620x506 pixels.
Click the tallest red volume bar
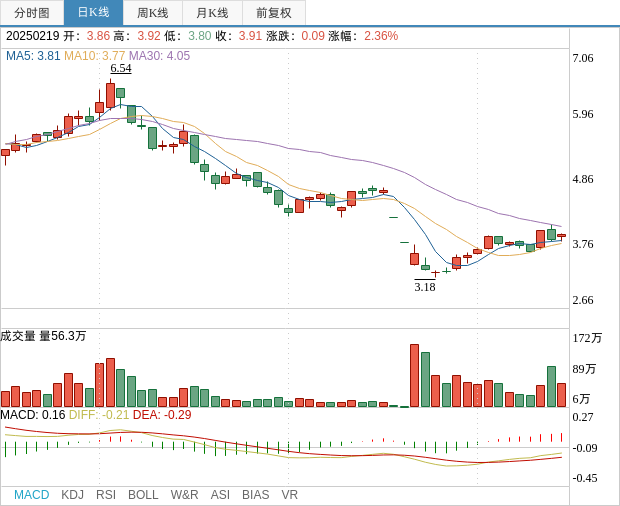coord(414,376)
